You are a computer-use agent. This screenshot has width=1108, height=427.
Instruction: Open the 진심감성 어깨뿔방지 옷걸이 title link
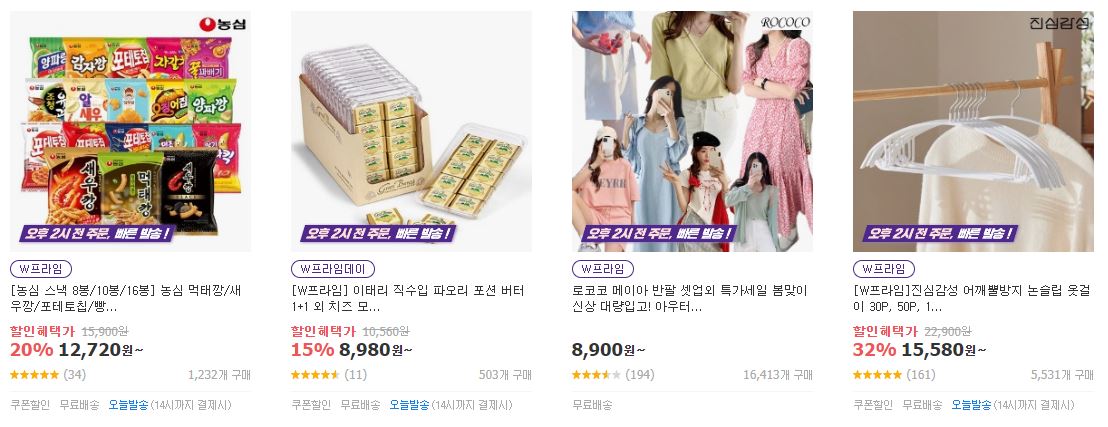click(x=972, y=299)
